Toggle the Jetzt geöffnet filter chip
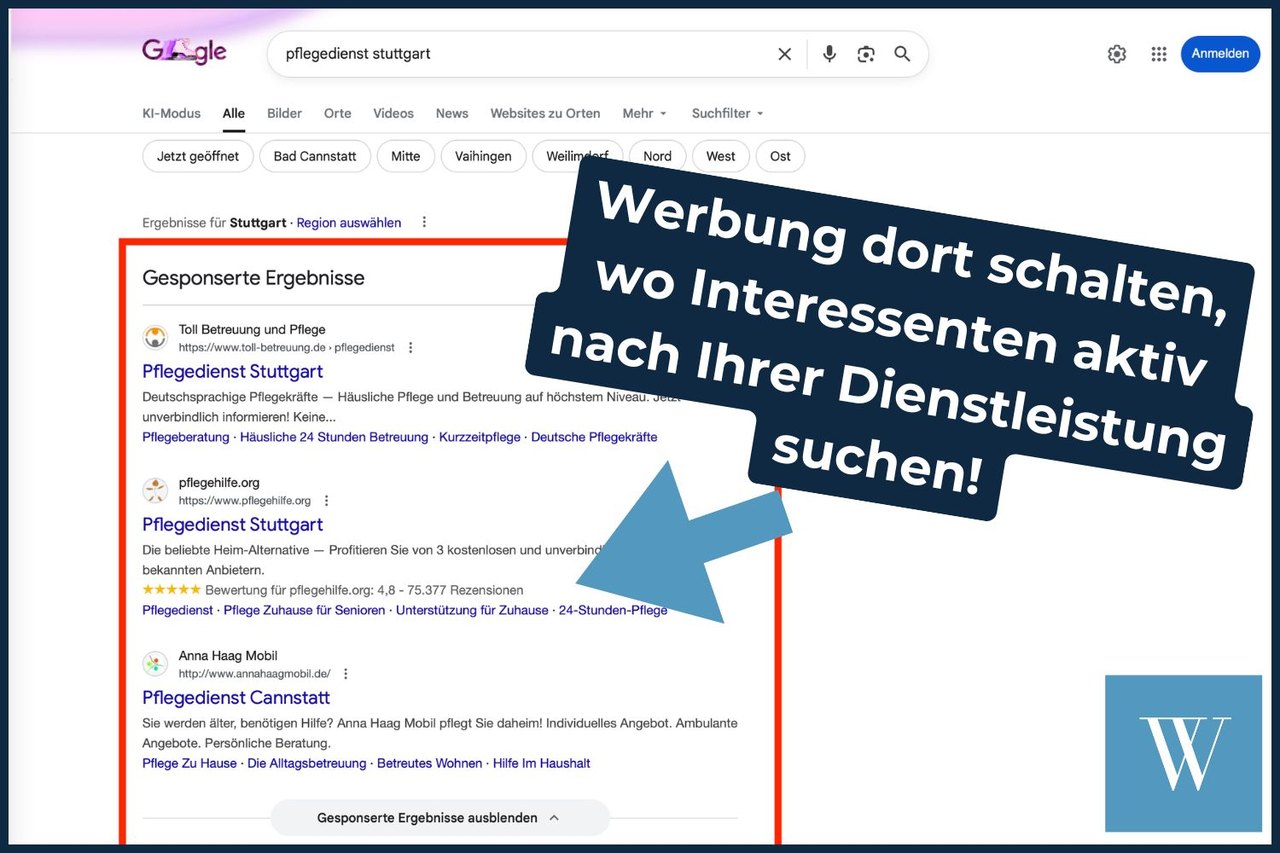The width and height of the screenshot is (1280, 853). pyautogui.click(x=198, y=156)
